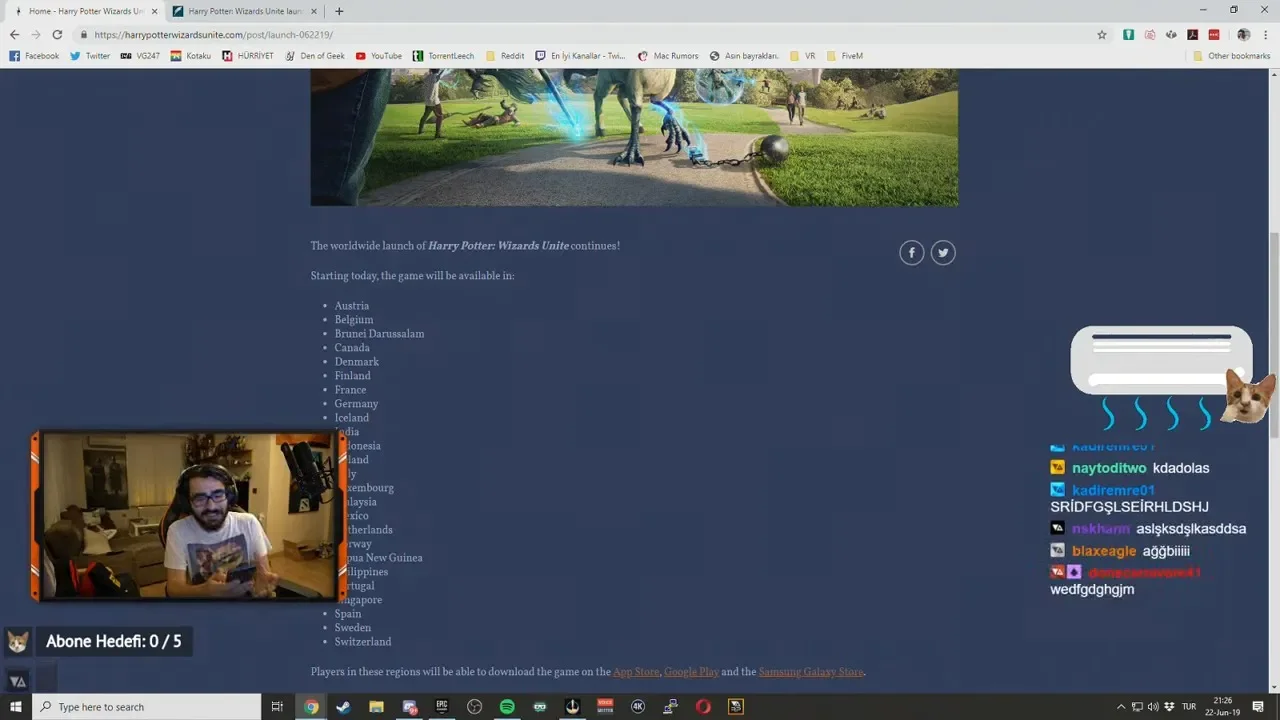The height and width of the screenshot is (720, 1280).
Task: Open Task View from the taskbar
Action: [x=277, y=706]
